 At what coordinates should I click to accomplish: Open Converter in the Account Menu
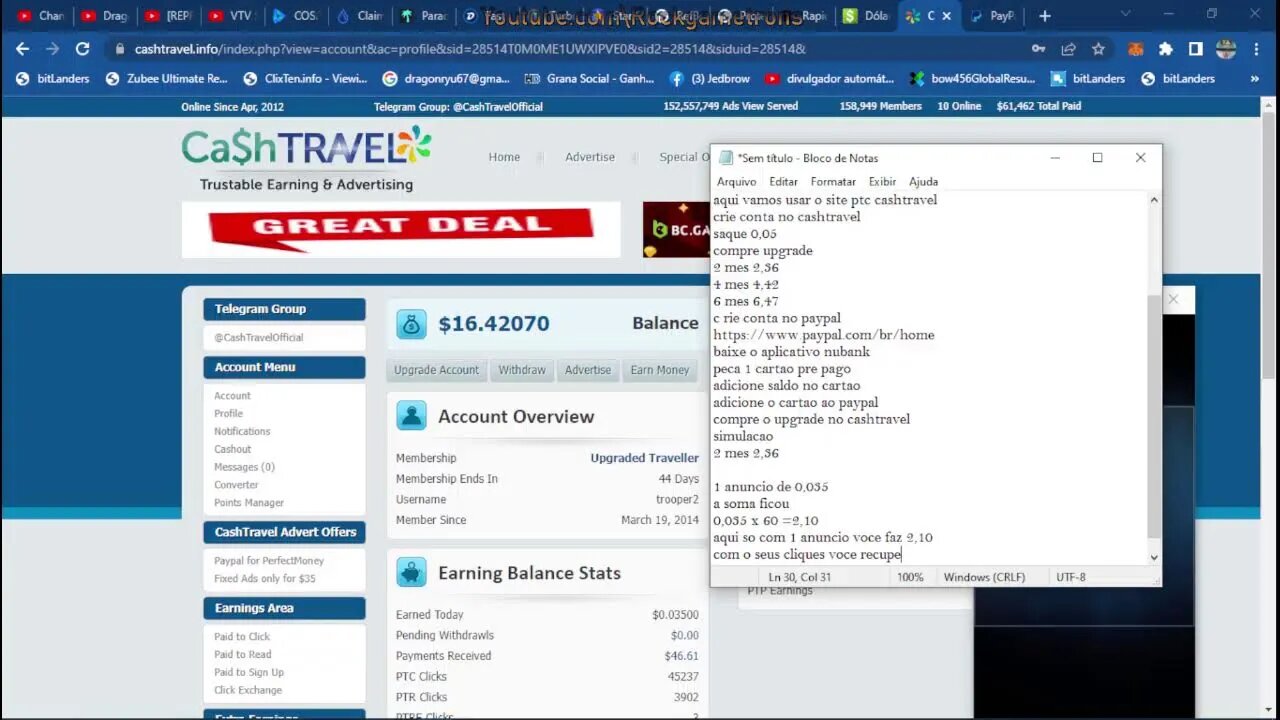pos(236,485)
